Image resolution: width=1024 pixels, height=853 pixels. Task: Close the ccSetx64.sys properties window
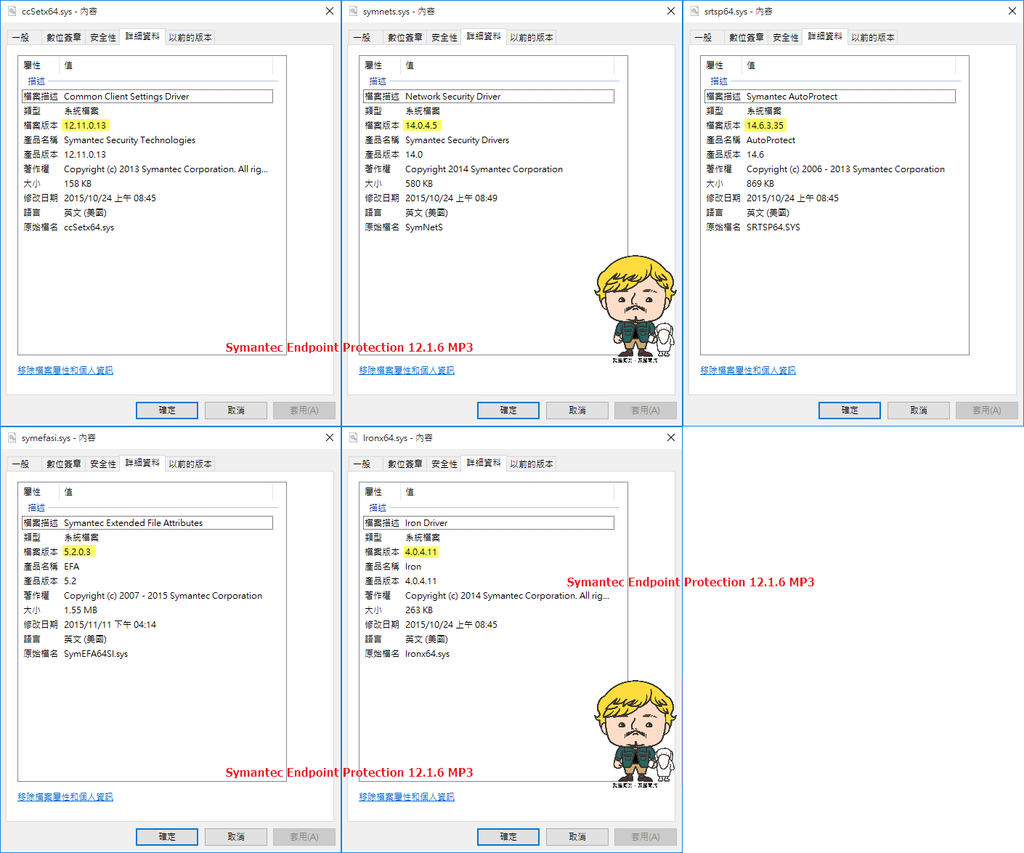tap(330, 11)
